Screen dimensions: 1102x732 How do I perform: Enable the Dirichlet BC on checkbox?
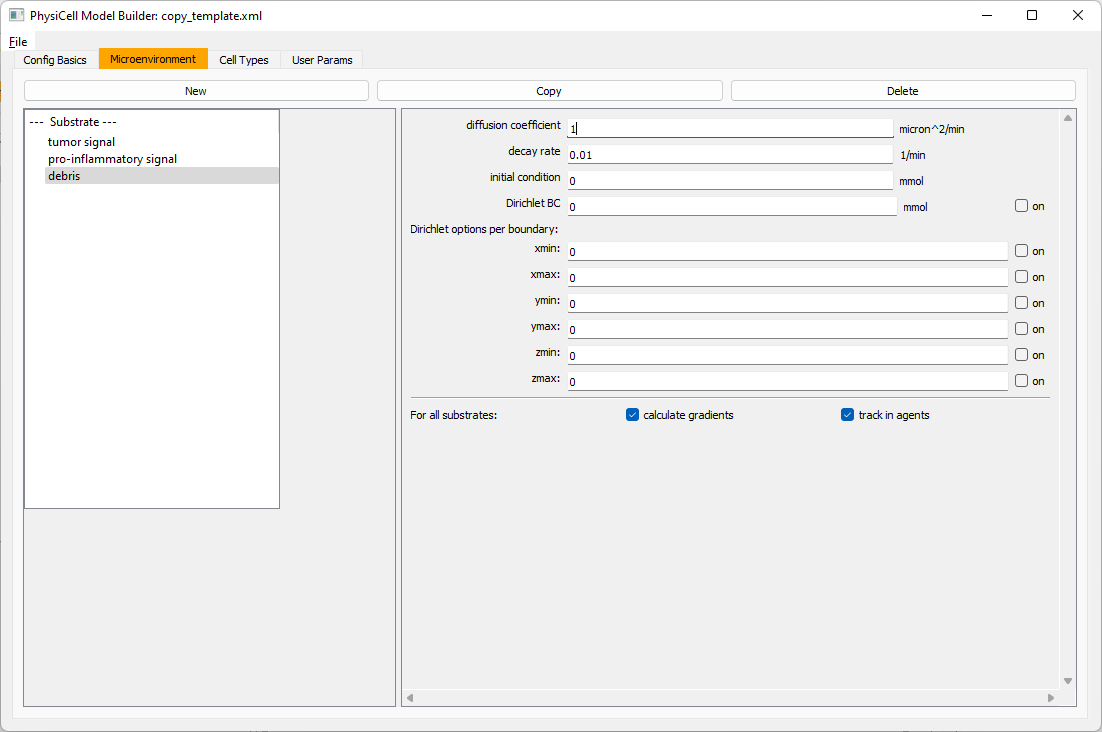click(x=1021, y=206)
